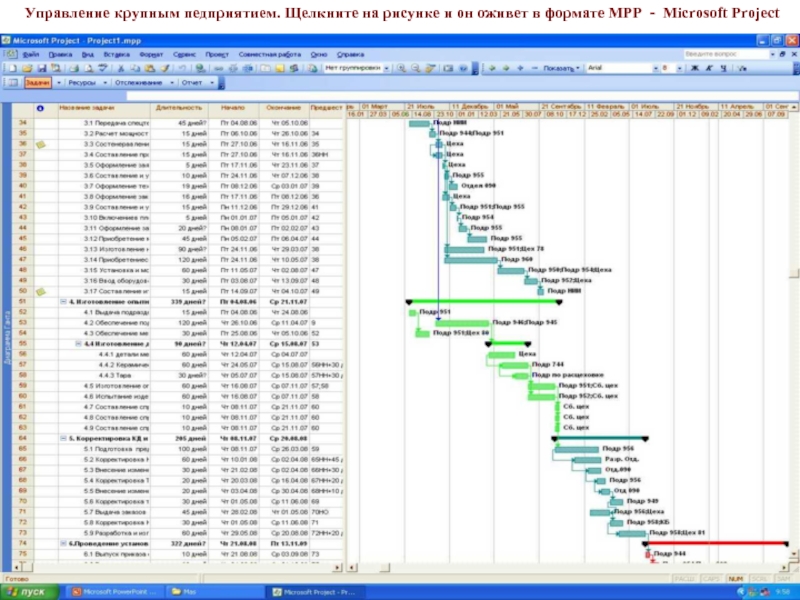
Task: Hide subtasks with the minus icon
Action: [534, 68]
